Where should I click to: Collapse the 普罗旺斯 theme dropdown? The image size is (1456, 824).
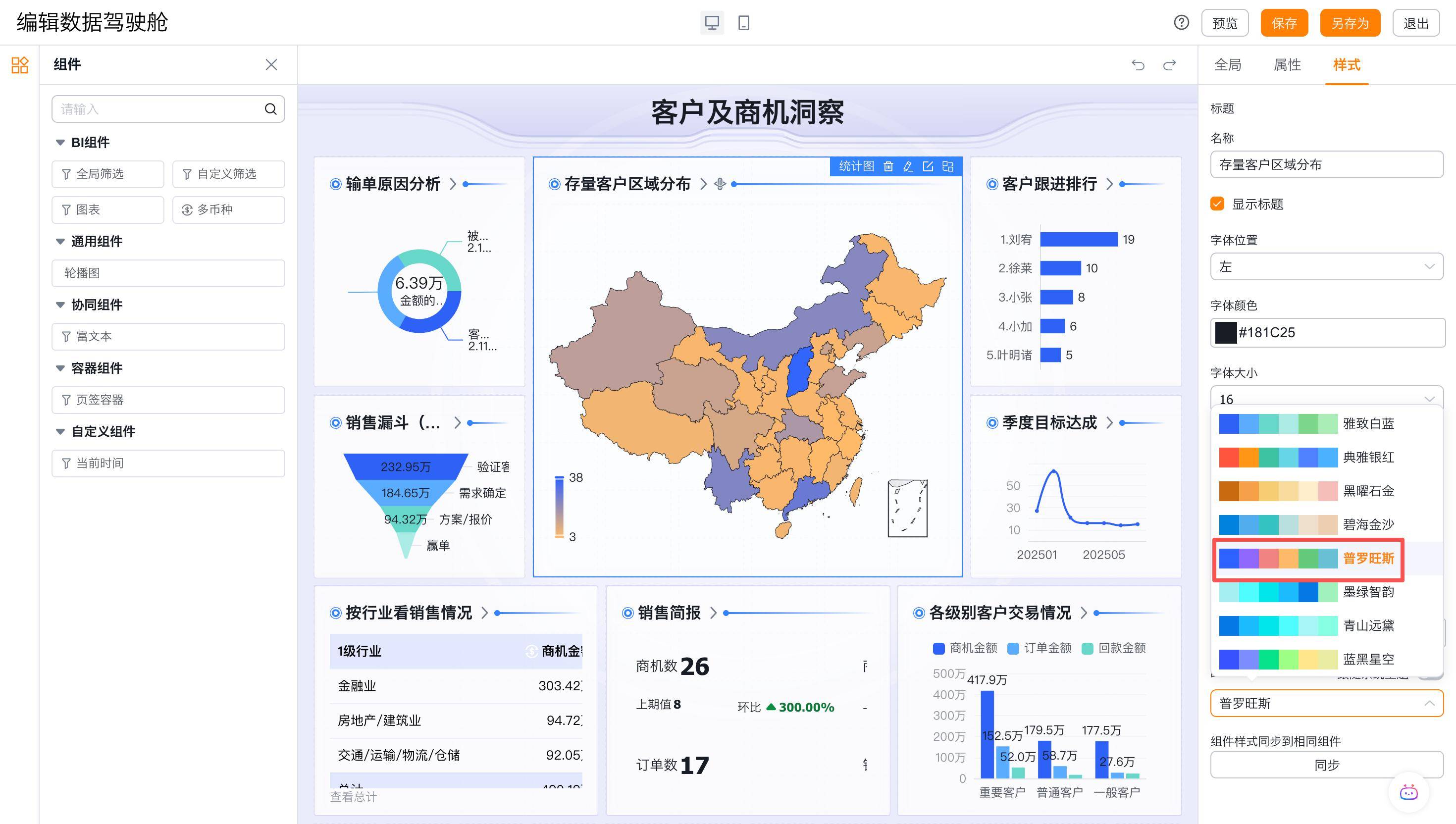point(1326,704)
